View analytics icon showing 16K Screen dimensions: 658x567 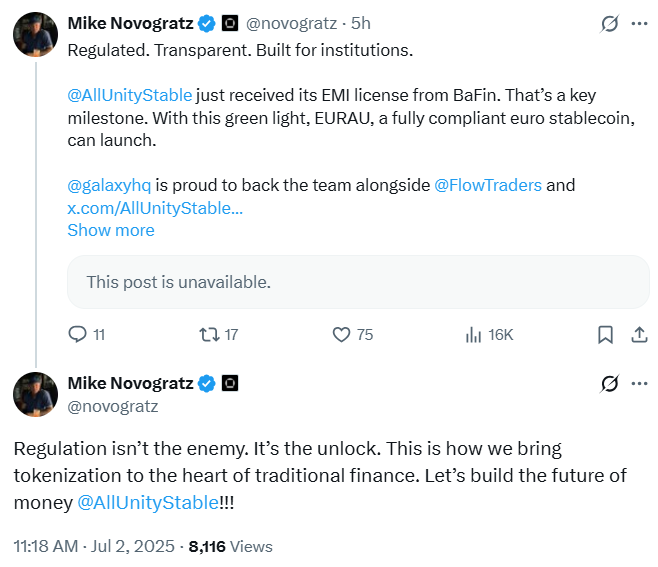[474, 334]
